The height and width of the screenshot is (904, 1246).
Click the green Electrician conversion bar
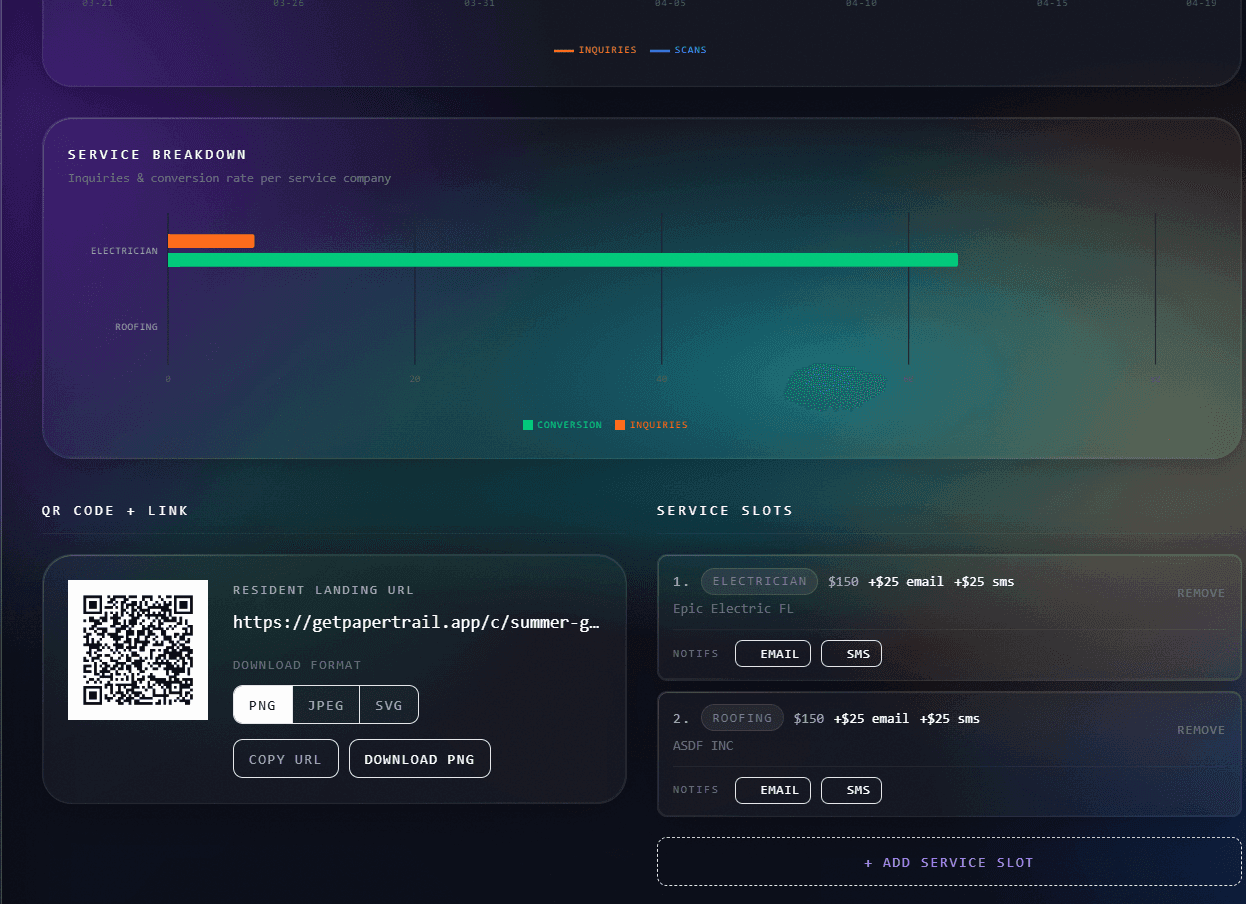(563, 260)
